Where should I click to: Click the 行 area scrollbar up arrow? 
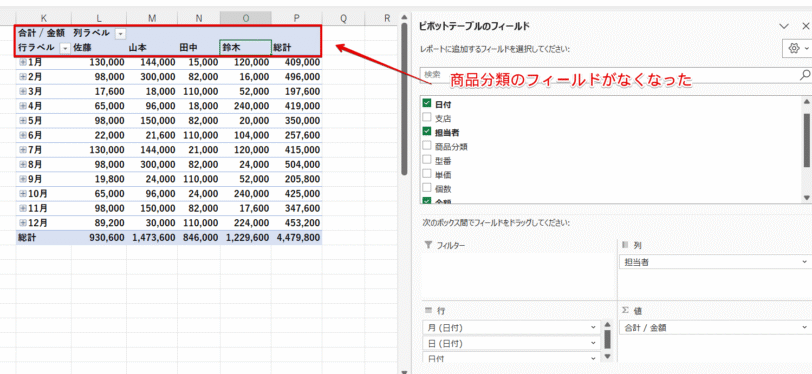pos(607,325)
